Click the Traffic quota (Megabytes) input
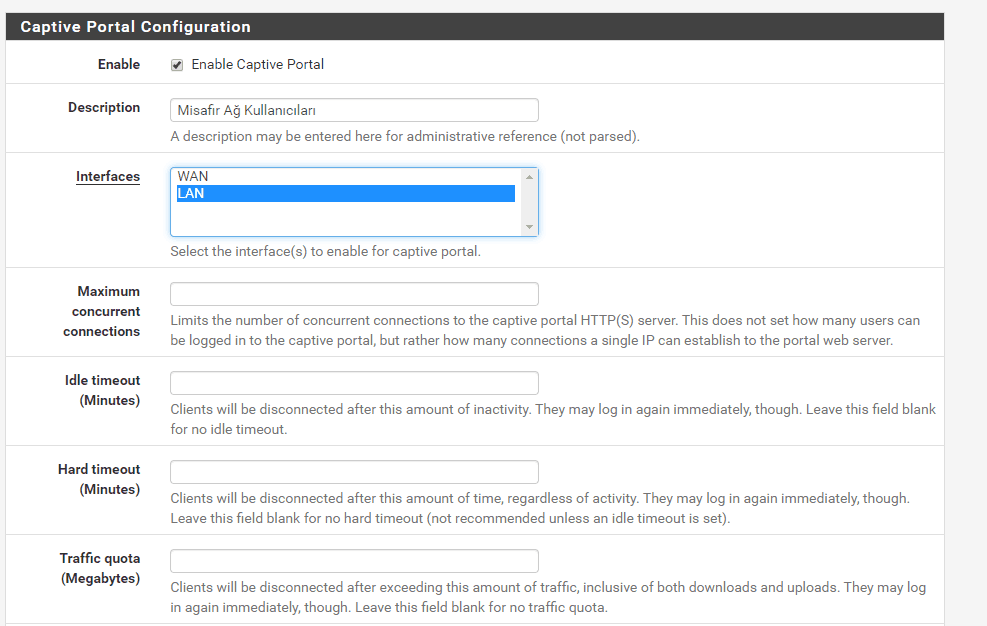This screenshot has height=626, width=987. [354, 561]
